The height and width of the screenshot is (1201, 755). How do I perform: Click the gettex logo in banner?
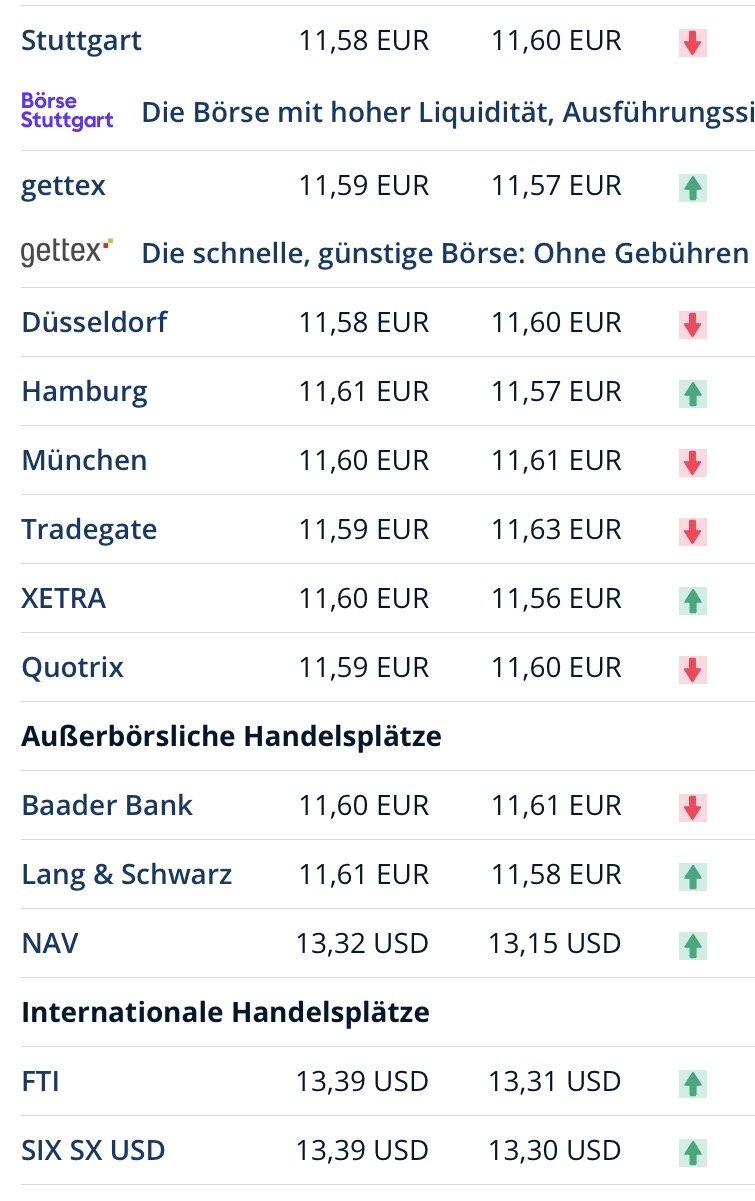[x=67, y=251]
